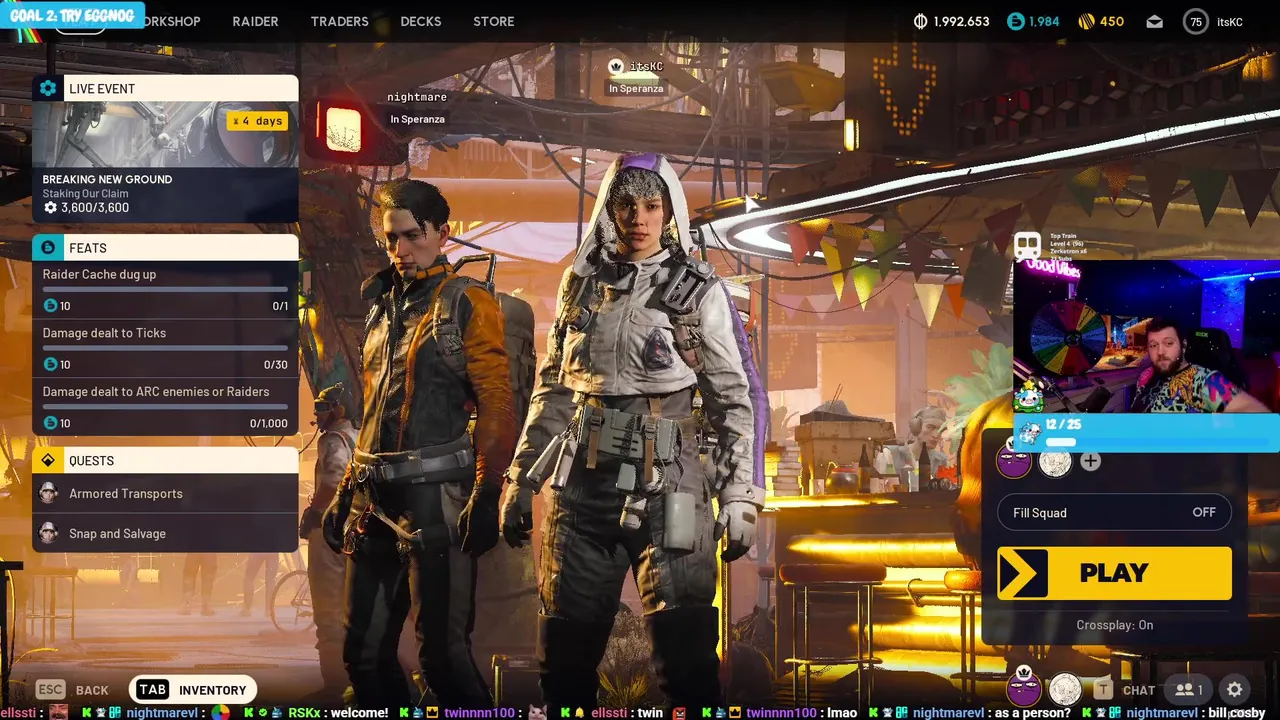1280x720 pixels.
Task: Click the event stars icon beside 3,600/3,600
Action: pyautogui.click(x=50, y=208)
